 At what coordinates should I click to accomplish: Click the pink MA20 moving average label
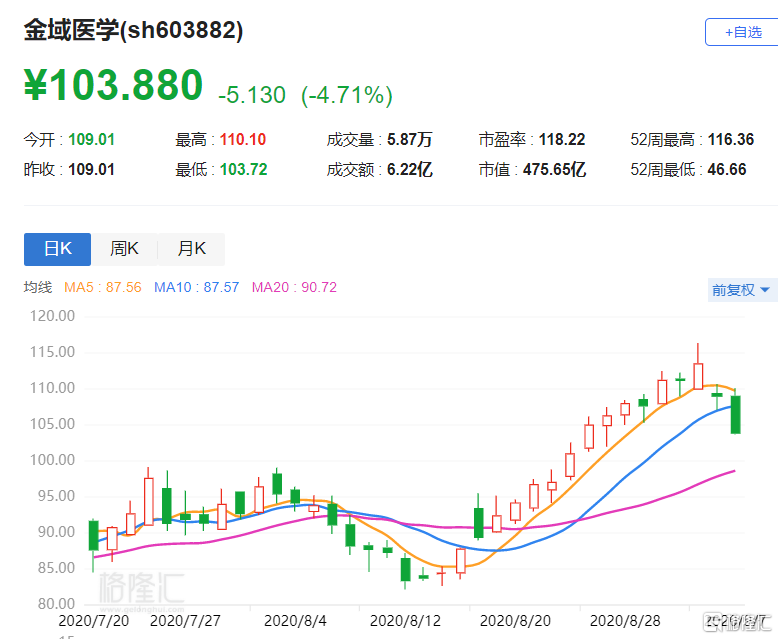[x=294, y=288]
